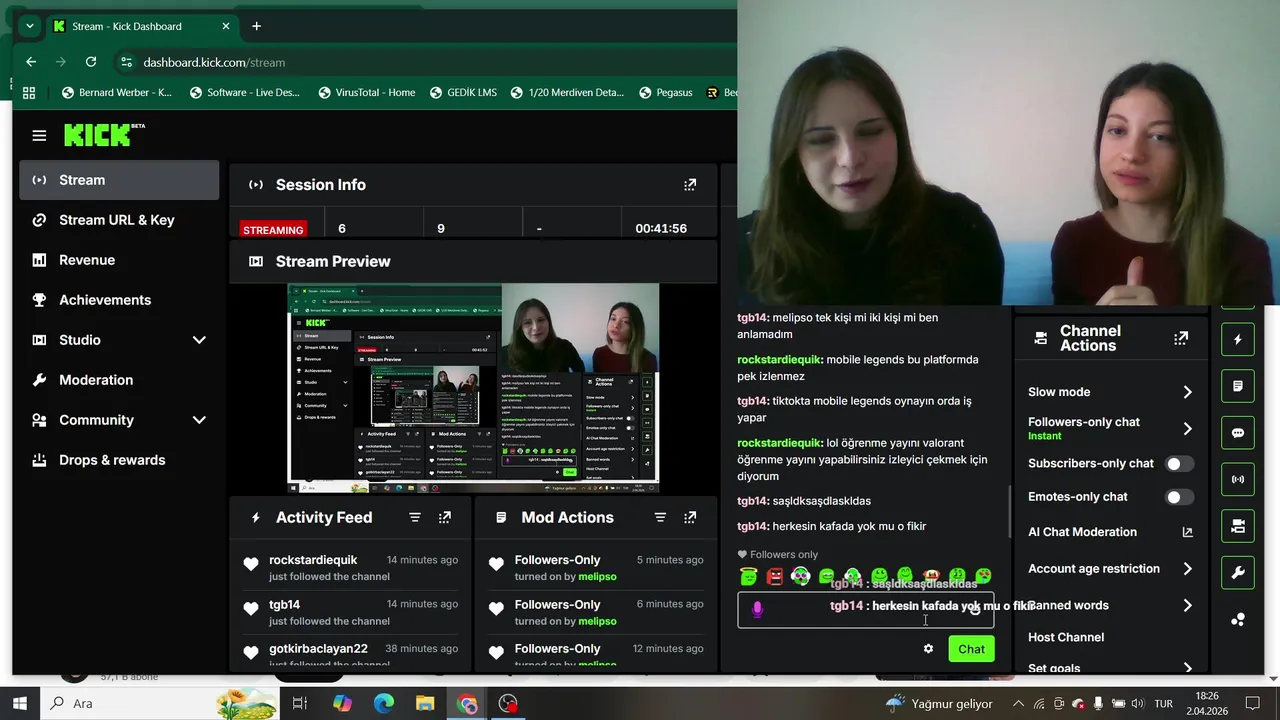Open Windows Start menu

20,703
